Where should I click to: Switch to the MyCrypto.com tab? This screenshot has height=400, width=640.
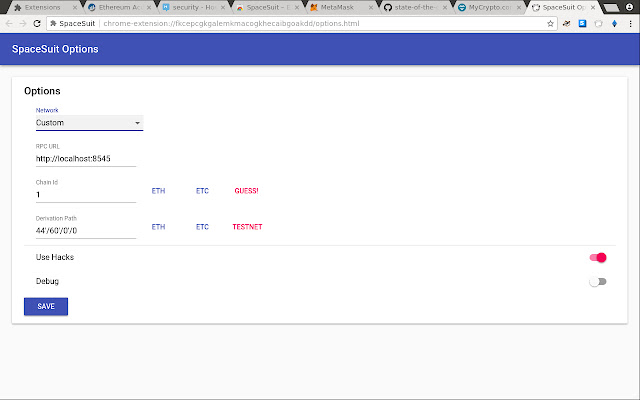[489, 7]
